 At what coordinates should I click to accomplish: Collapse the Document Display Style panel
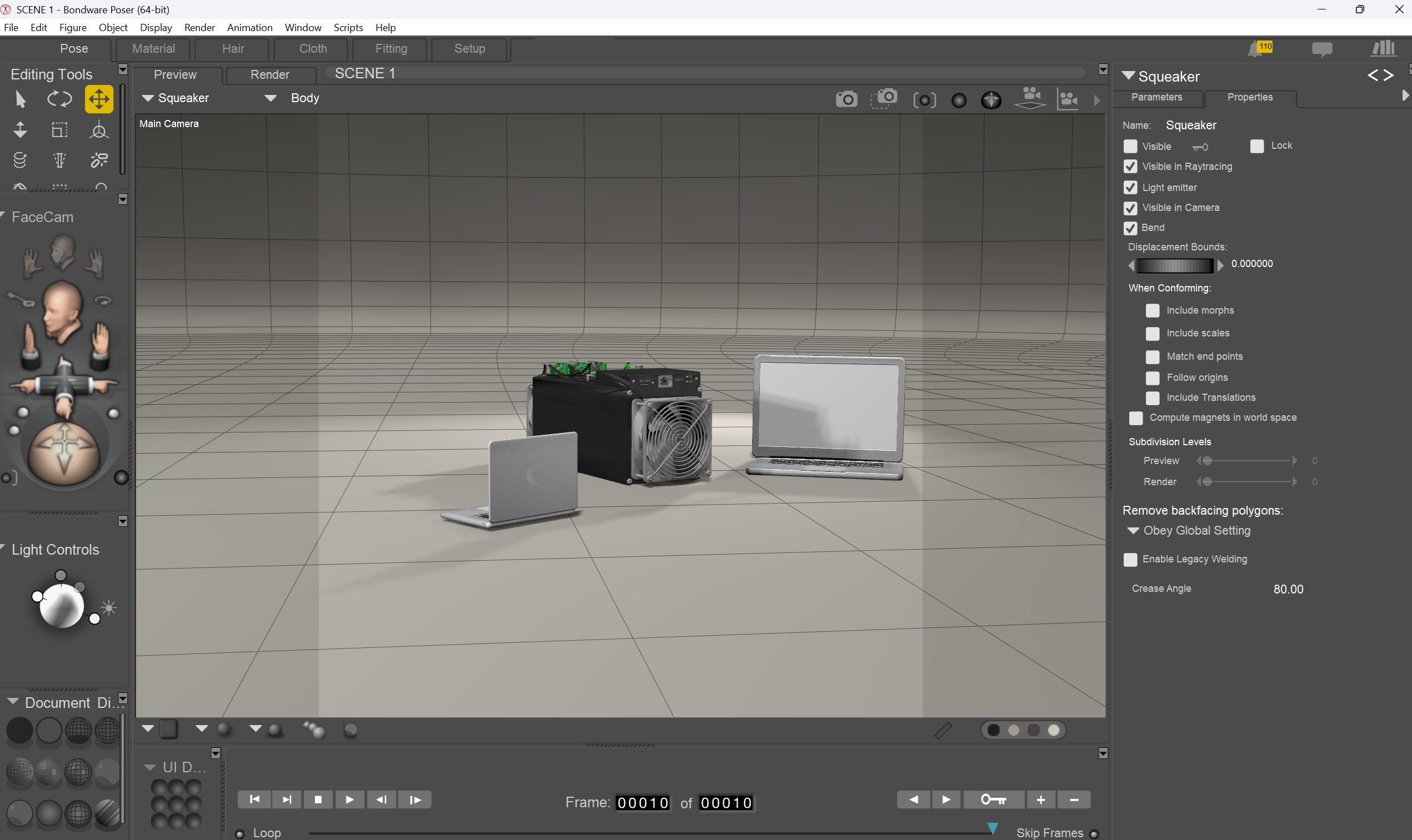[12, 701]
